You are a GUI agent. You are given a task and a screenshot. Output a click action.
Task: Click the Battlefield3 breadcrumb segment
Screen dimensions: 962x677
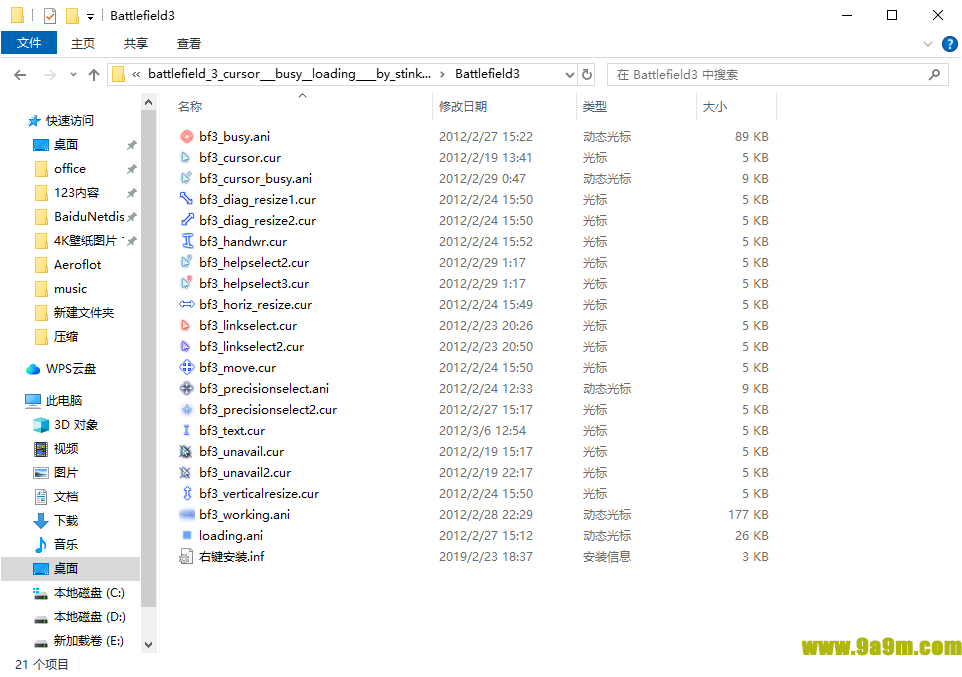pyautogui.click(x=487, y=74)
